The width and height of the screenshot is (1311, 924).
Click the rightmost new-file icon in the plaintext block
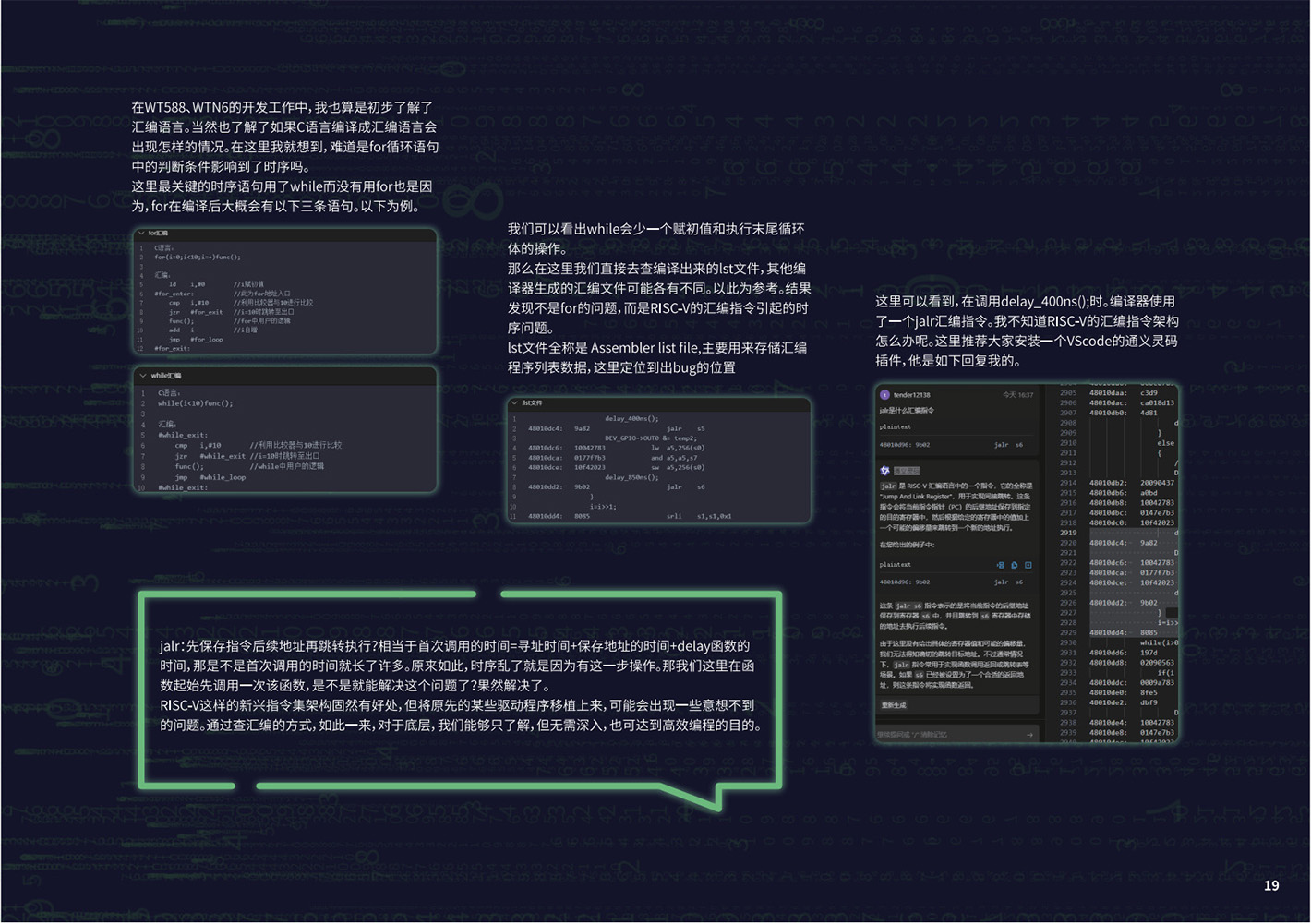1028,565
